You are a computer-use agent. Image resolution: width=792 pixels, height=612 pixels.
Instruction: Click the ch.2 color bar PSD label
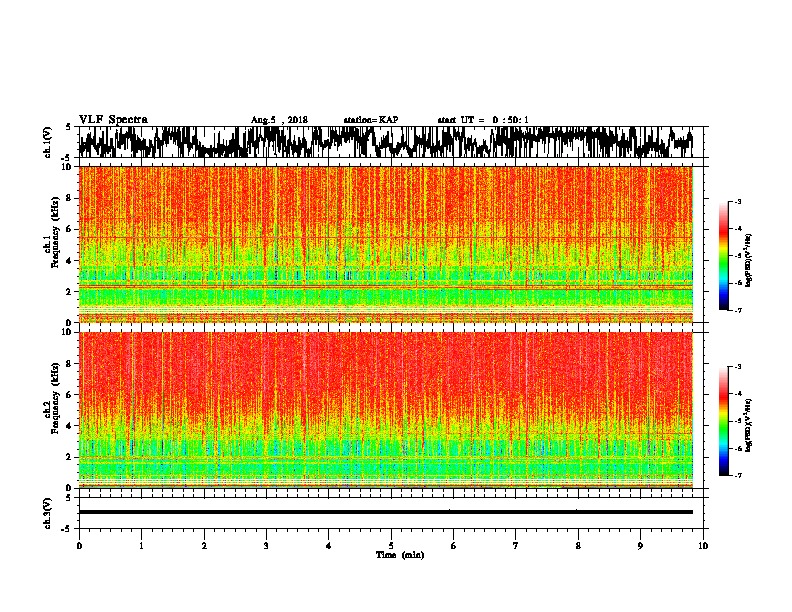(x=749, y=425)
